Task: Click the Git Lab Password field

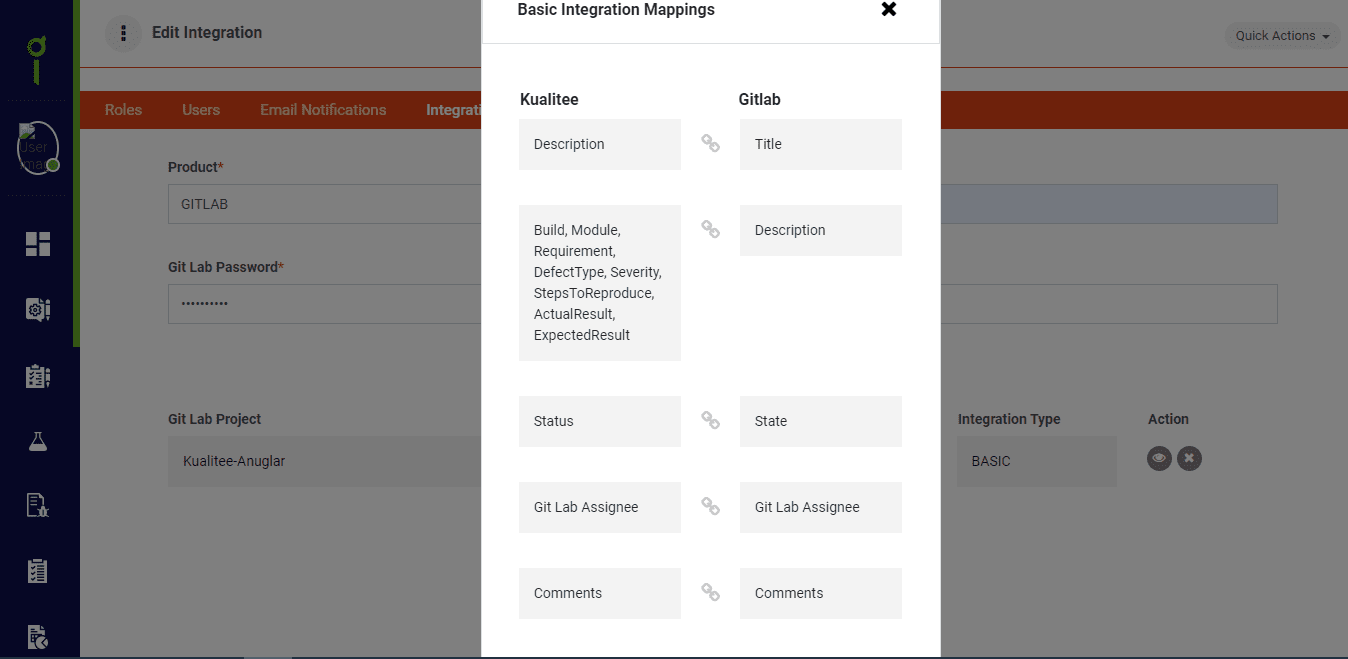Action: coord(325,304)
